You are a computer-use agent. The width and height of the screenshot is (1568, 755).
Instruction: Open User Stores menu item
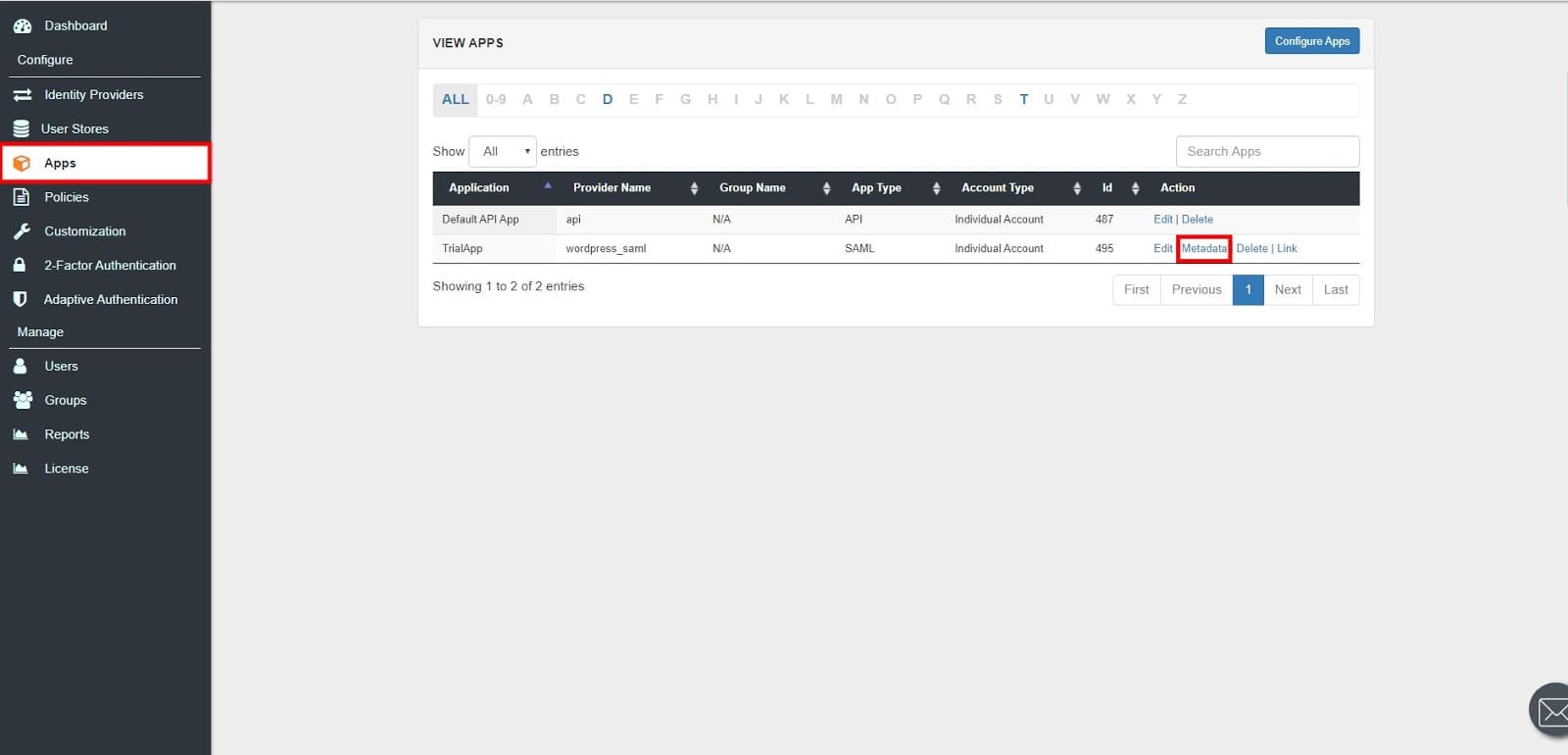(74, 128)
